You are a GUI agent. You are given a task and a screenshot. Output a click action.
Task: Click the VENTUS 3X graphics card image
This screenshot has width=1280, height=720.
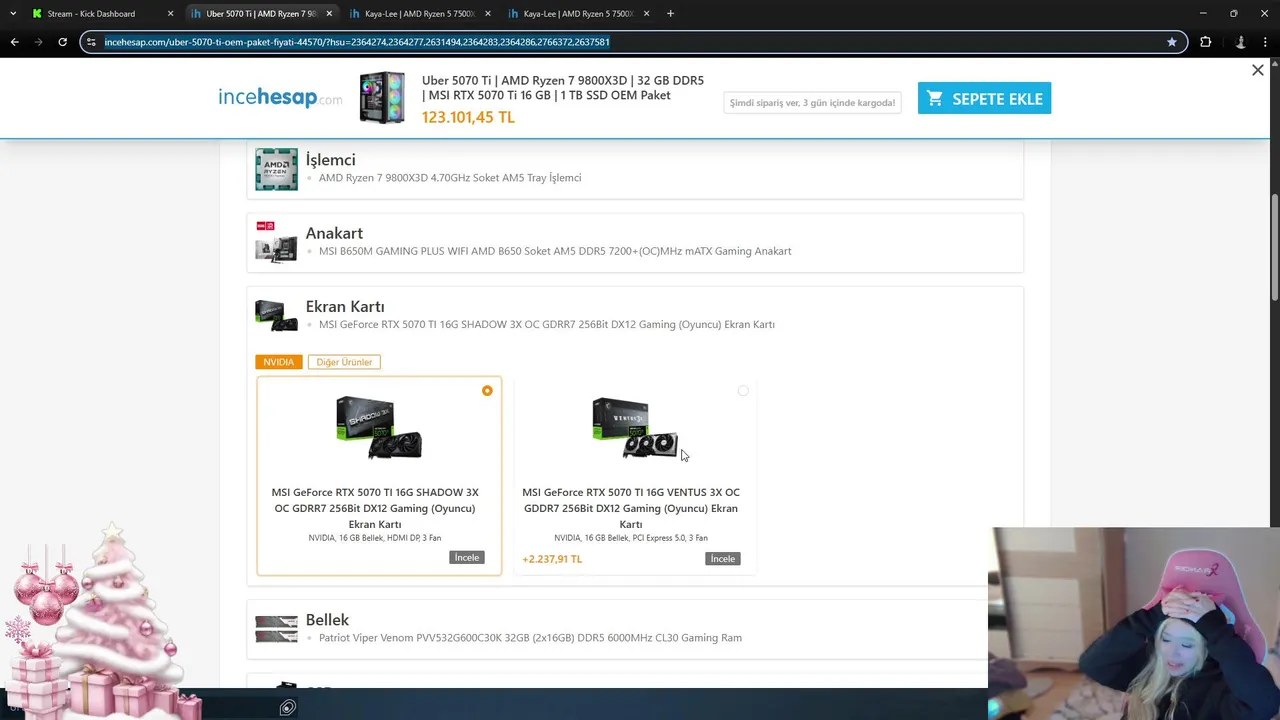635,428
